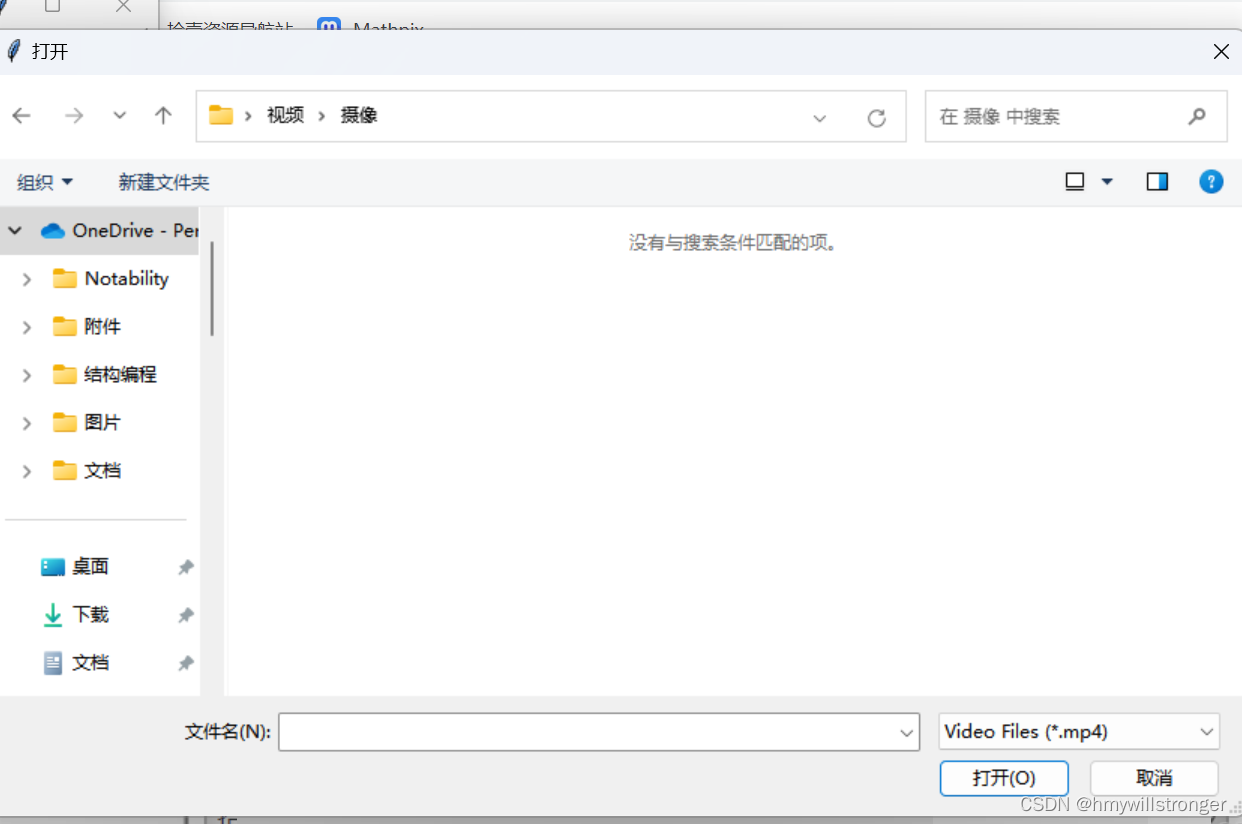Click 视频 in the breadcrumb path
1242x824 pixels.
coord(284,114)
